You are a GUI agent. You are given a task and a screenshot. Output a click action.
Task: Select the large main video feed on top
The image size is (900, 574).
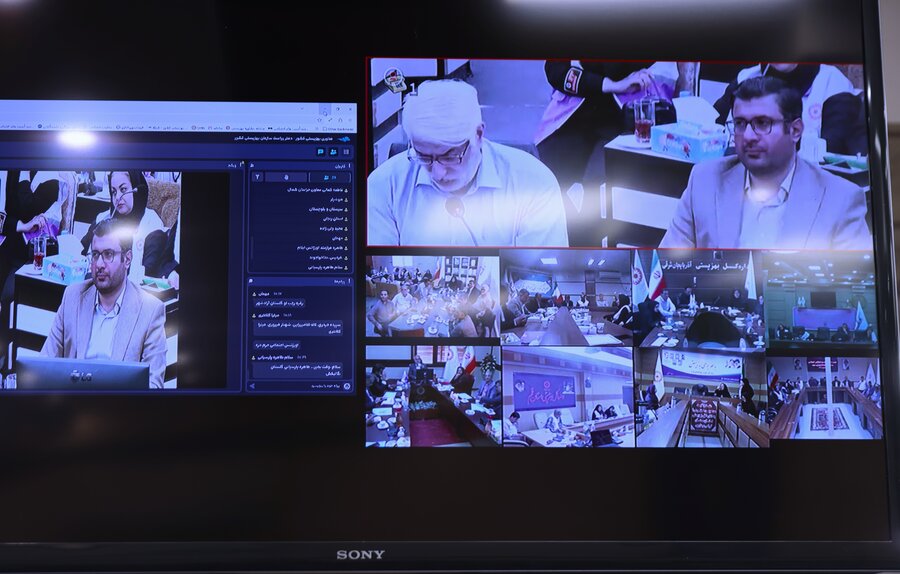617,153
